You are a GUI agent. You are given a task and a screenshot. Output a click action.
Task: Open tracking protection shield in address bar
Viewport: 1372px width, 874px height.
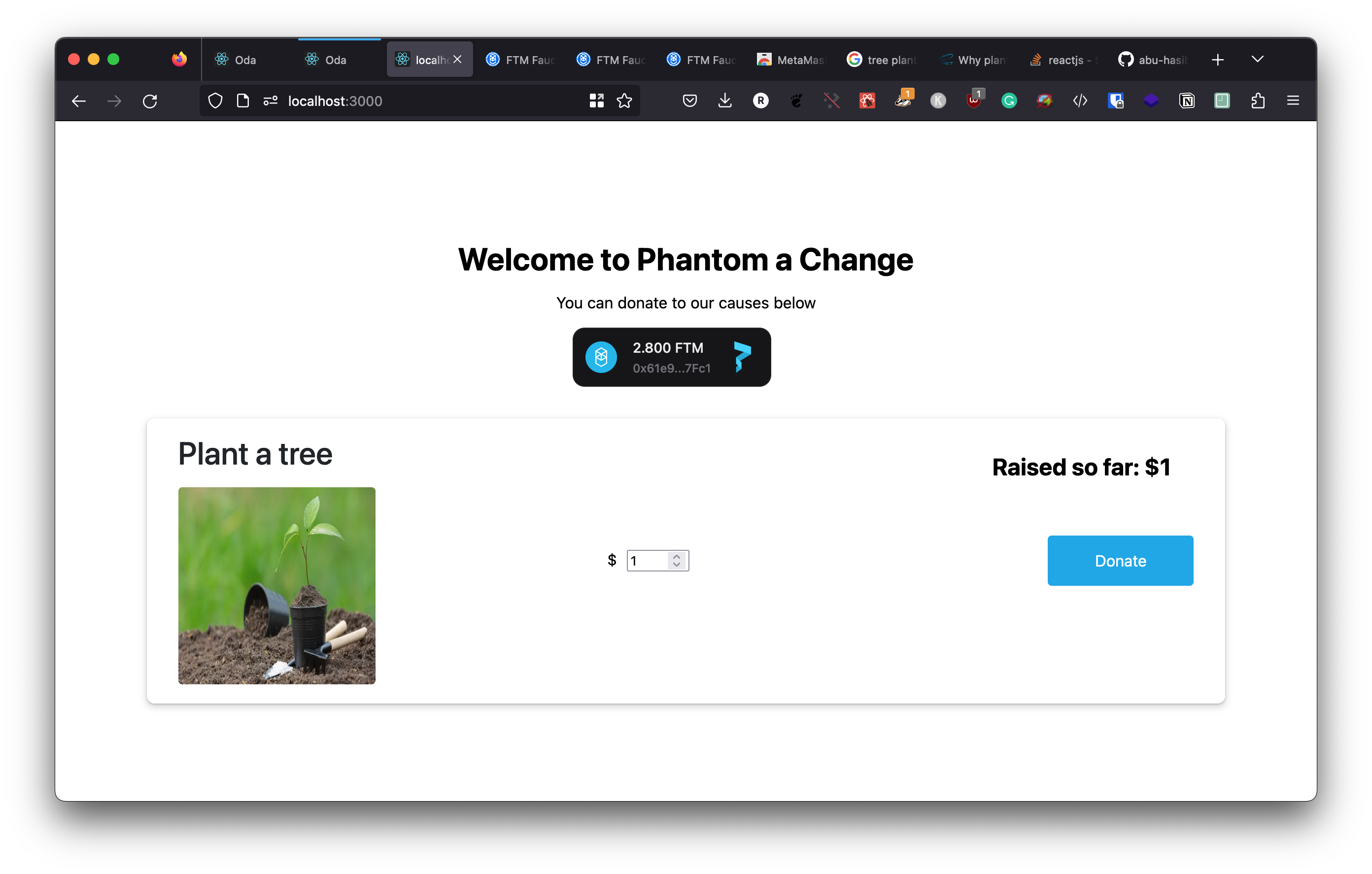(215, 101)
